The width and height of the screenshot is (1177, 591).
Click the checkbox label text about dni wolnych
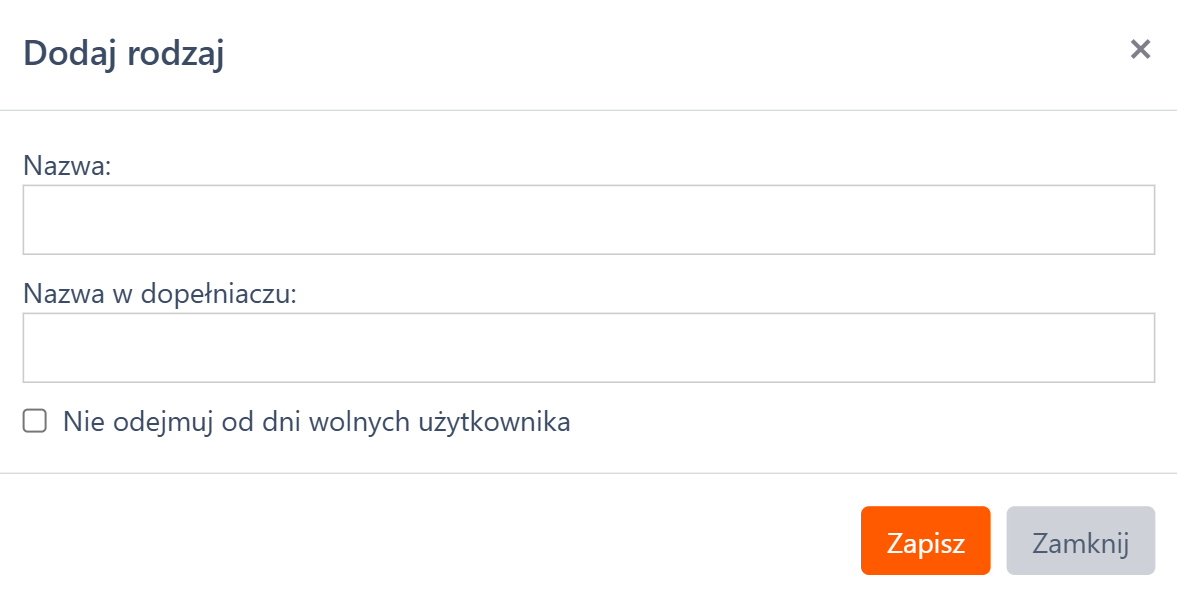click(316, 422)
